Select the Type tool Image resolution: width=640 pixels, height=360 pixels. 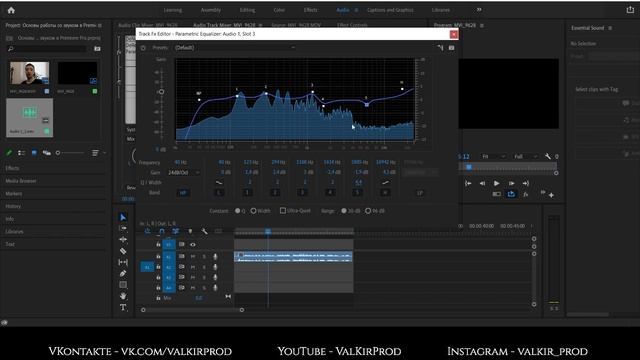(x=123, y=307)
